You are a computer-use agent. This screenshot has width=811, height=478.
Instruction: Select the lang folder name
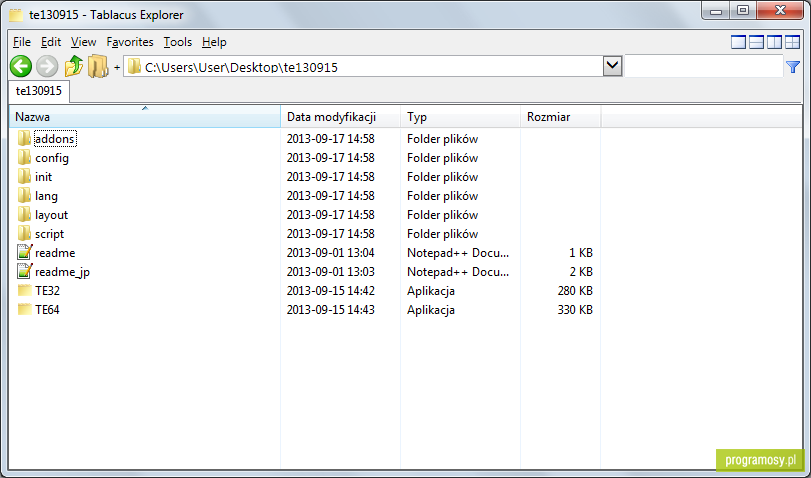[47, 196]
